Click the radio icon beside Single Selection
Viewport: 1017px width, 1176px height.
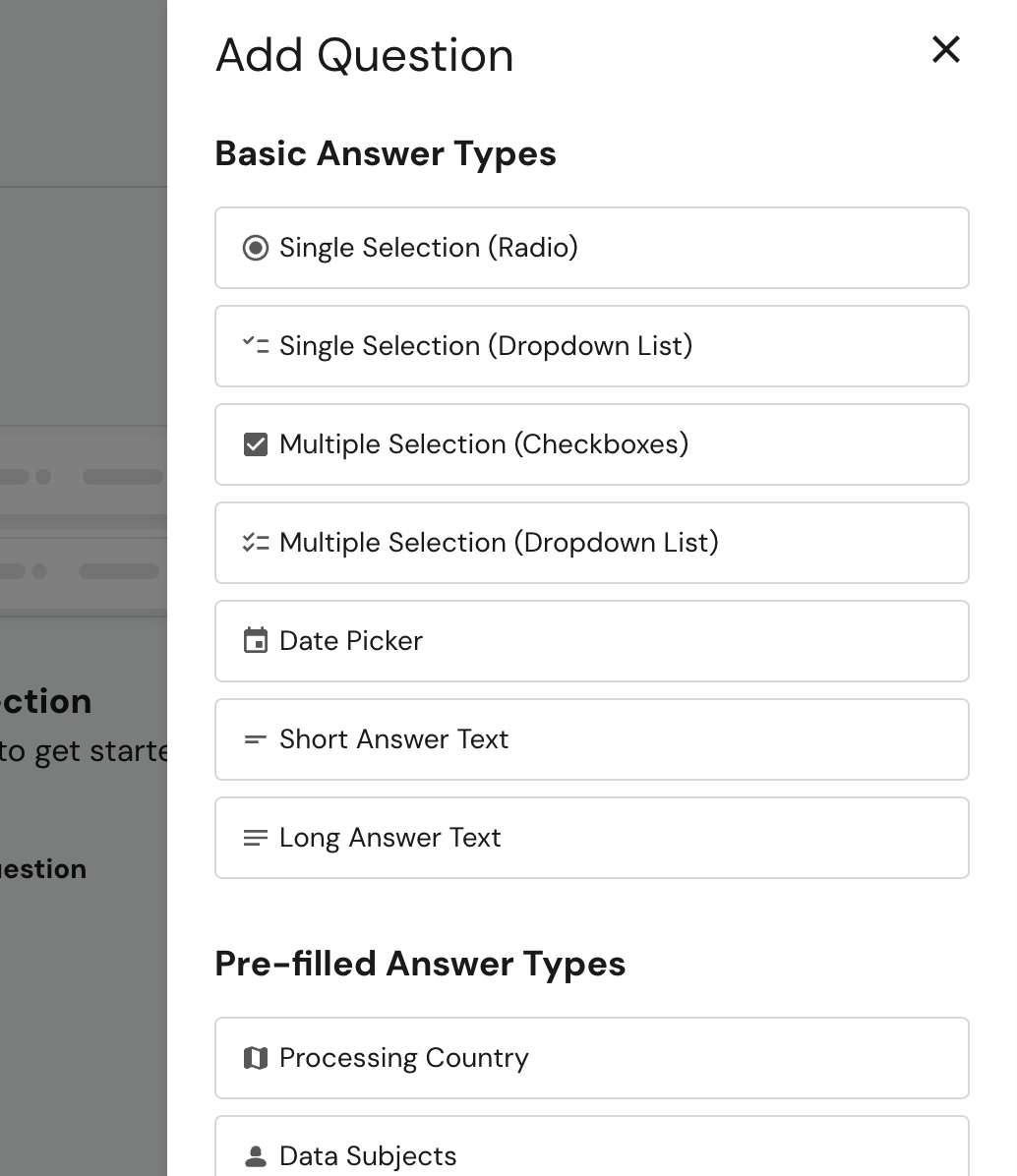click(255, 248)
